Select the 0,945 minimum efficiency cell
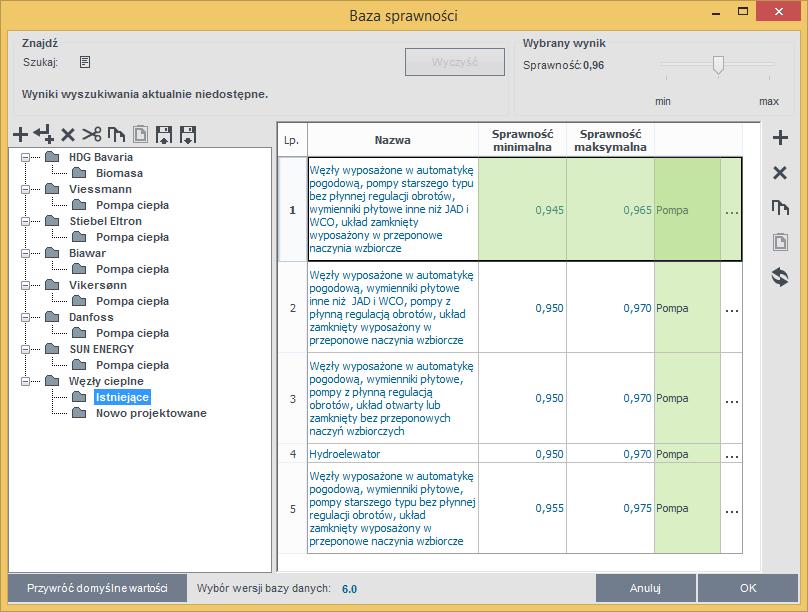The height and width of the screenshot is (612, 808). tap(522, 210)
